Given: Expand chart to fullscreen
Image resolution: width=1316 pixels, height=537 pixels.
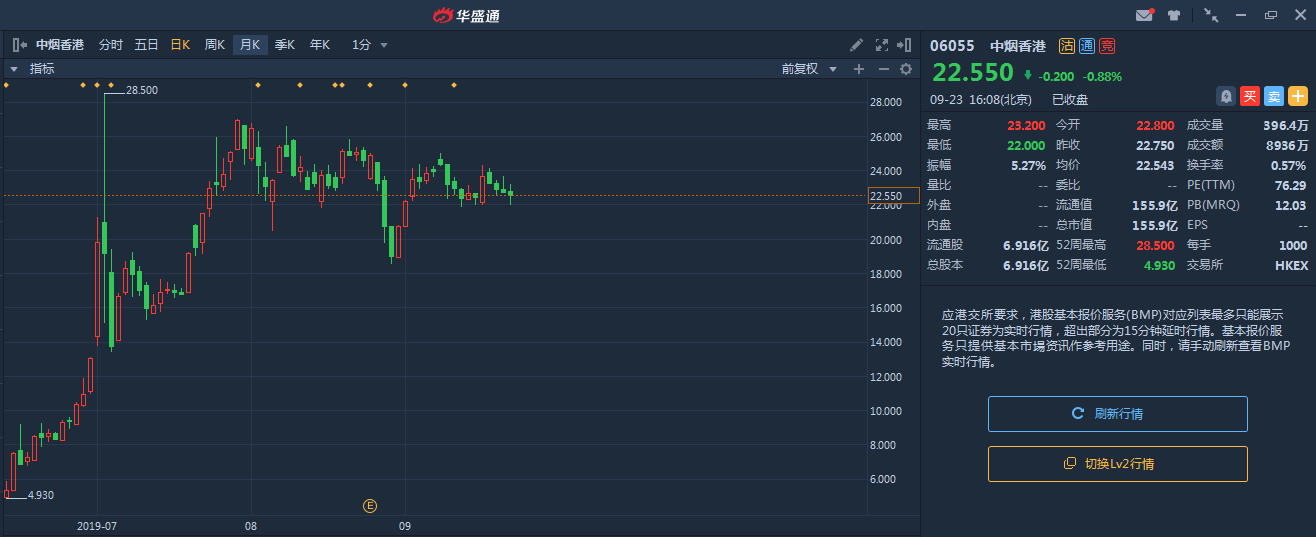Looking at the screenshot, I should pos(882,45).
